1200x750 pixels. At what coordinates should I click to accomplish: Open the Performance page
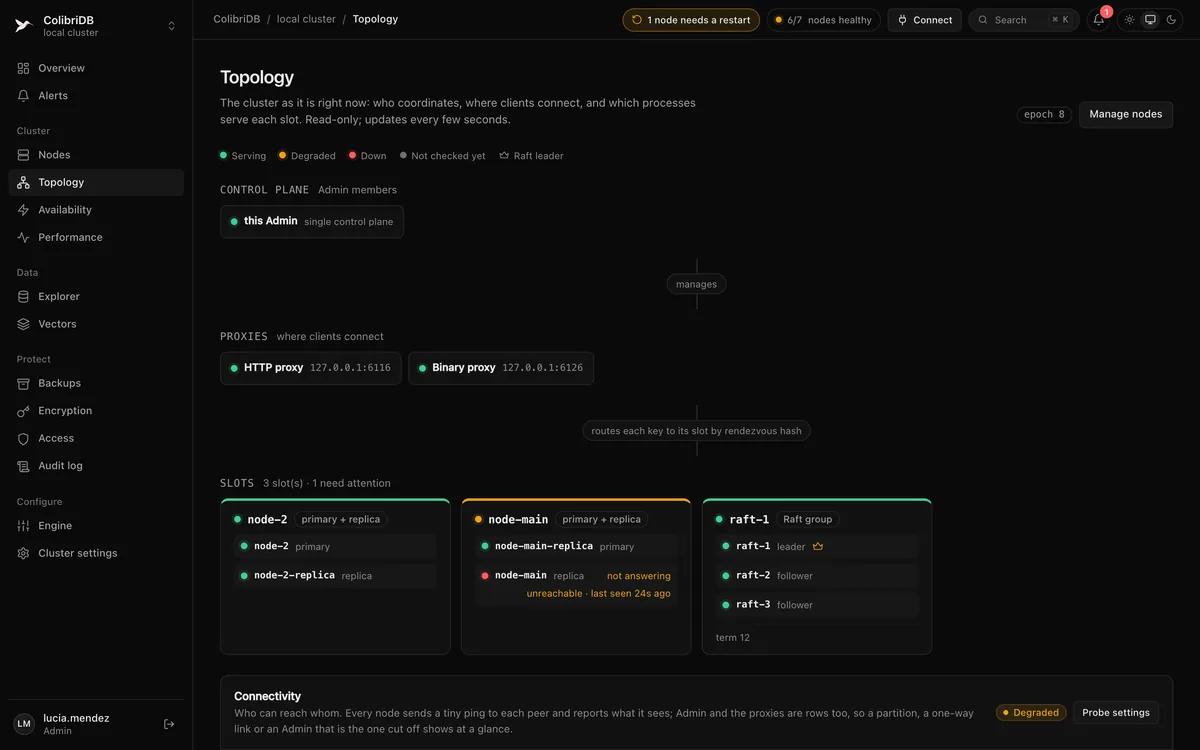(x=96, y=237)
